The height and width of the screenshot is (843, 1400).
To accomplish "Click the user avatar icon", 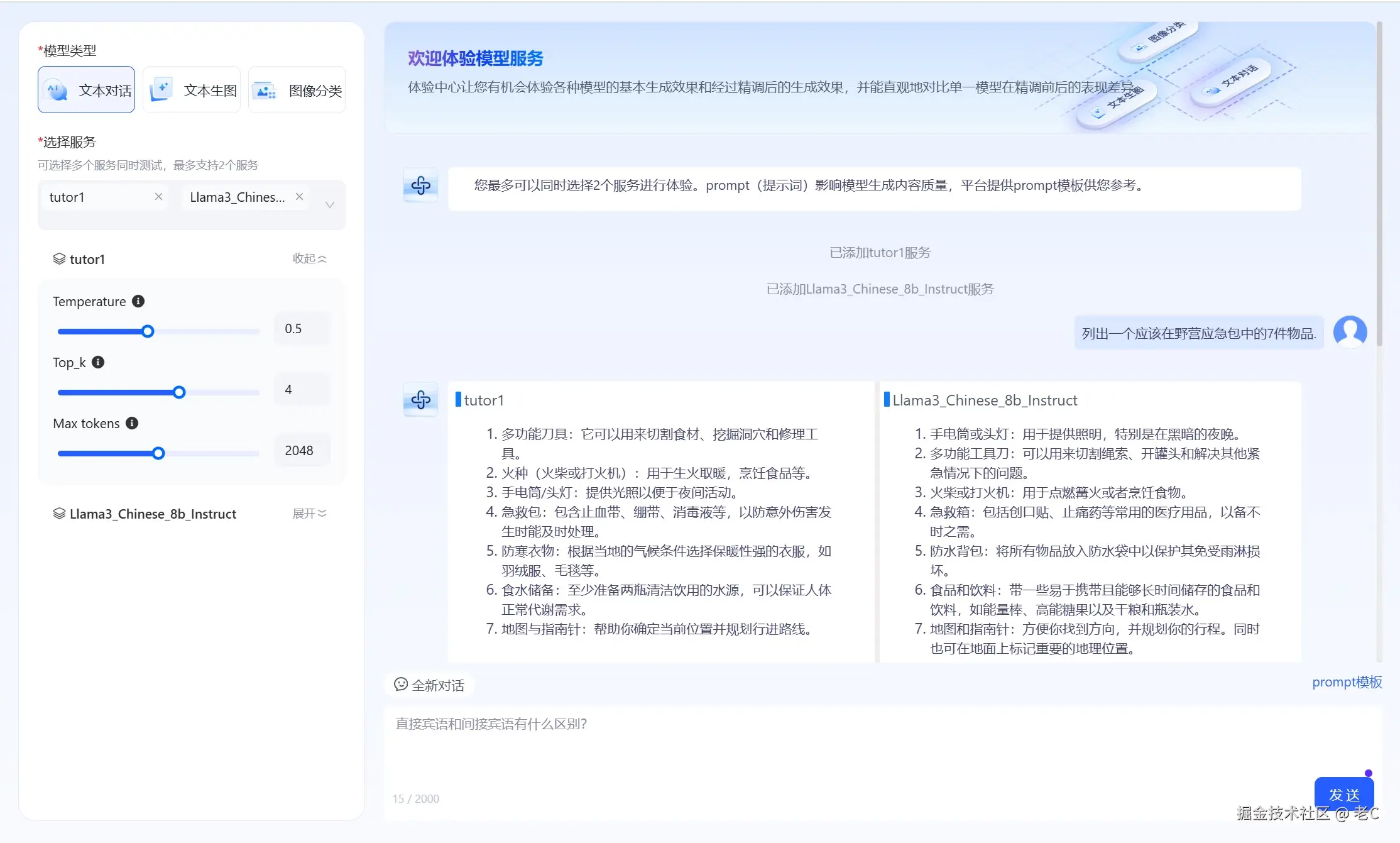I will pyautogui.click(x=1350, y=331).
